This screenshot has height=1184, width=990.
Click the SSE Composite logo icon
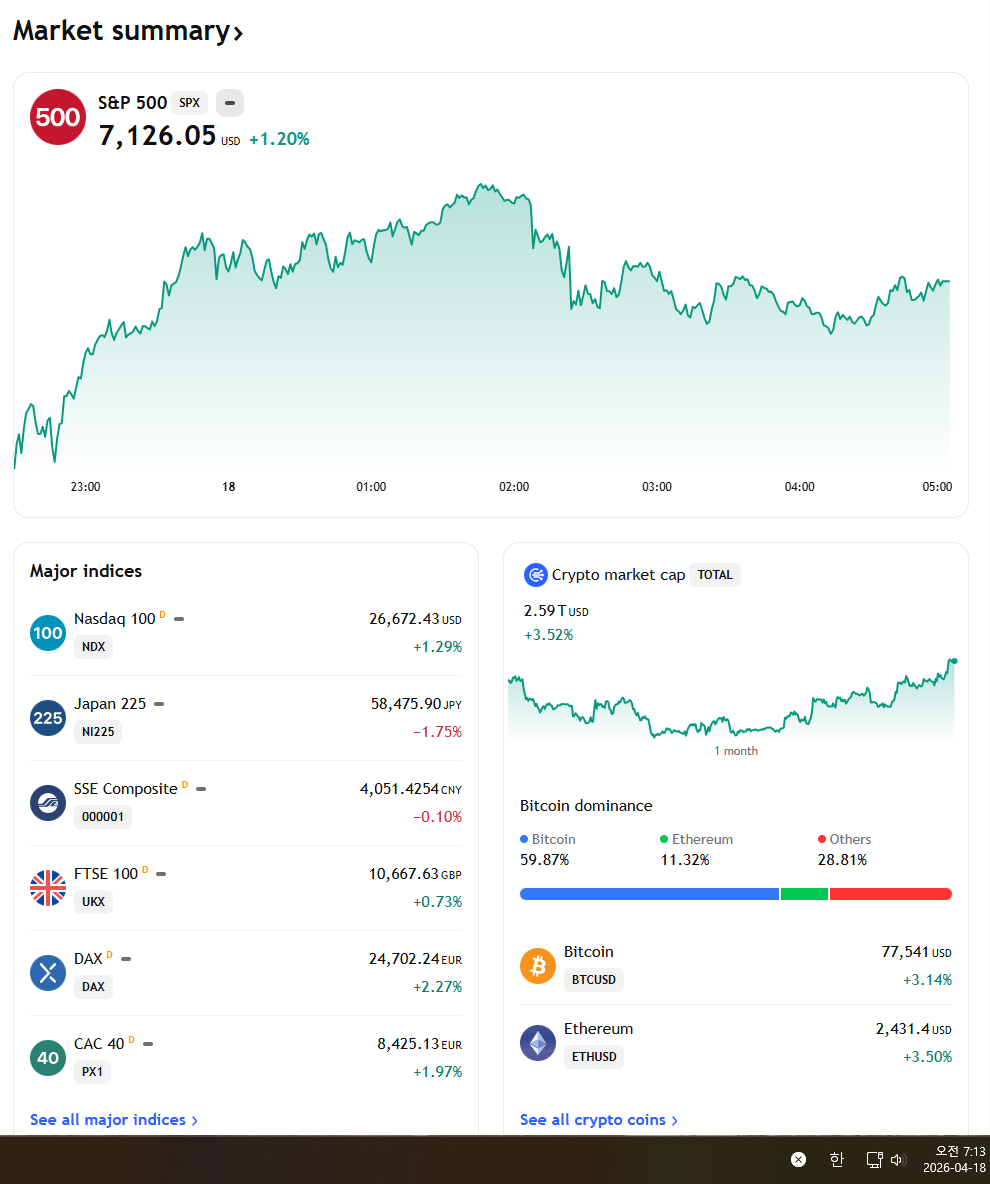[x=48, y=803]
